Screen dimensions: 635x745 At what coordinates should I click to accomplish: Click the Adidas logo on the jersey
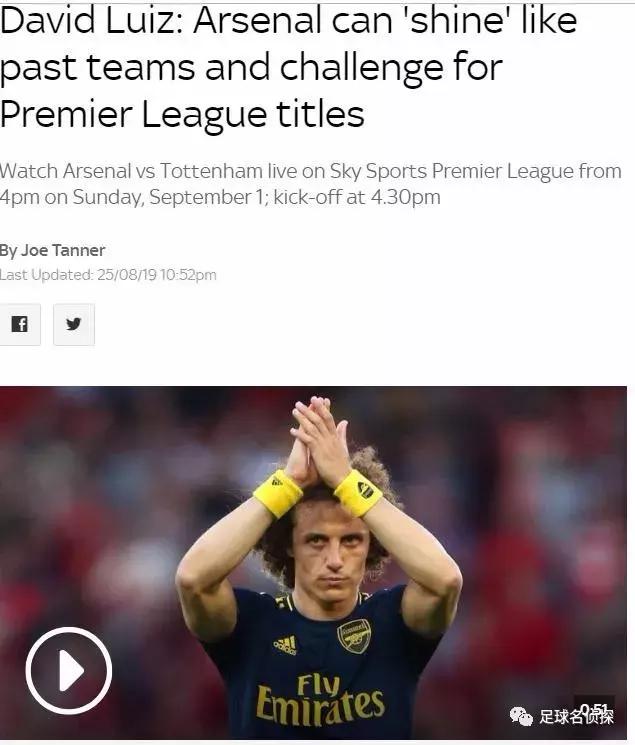coord(286,646)
